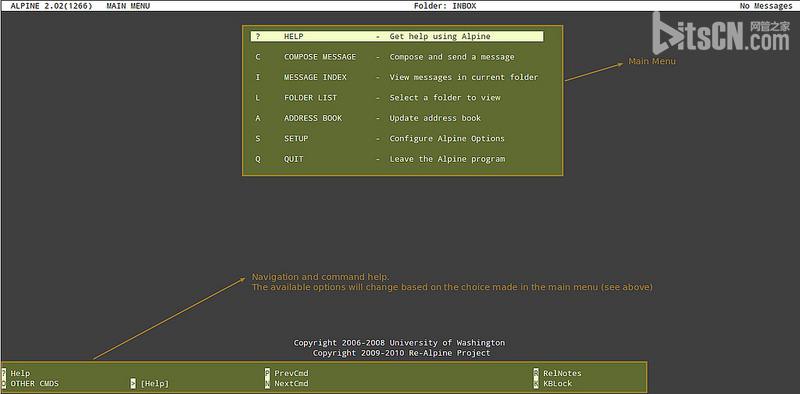Click the 'A' shortcut letter for Address Book

click(x=258, y=118)
